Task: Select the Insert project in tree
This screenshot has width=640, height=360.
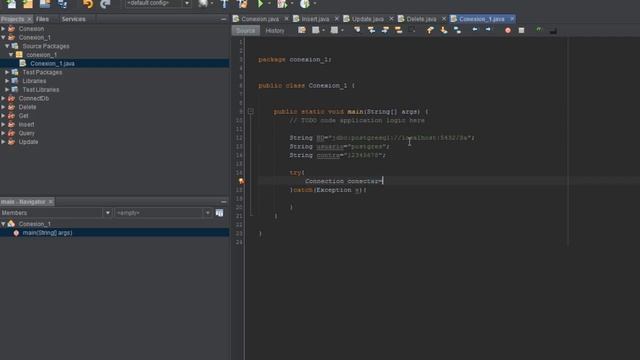Action: 26,124
